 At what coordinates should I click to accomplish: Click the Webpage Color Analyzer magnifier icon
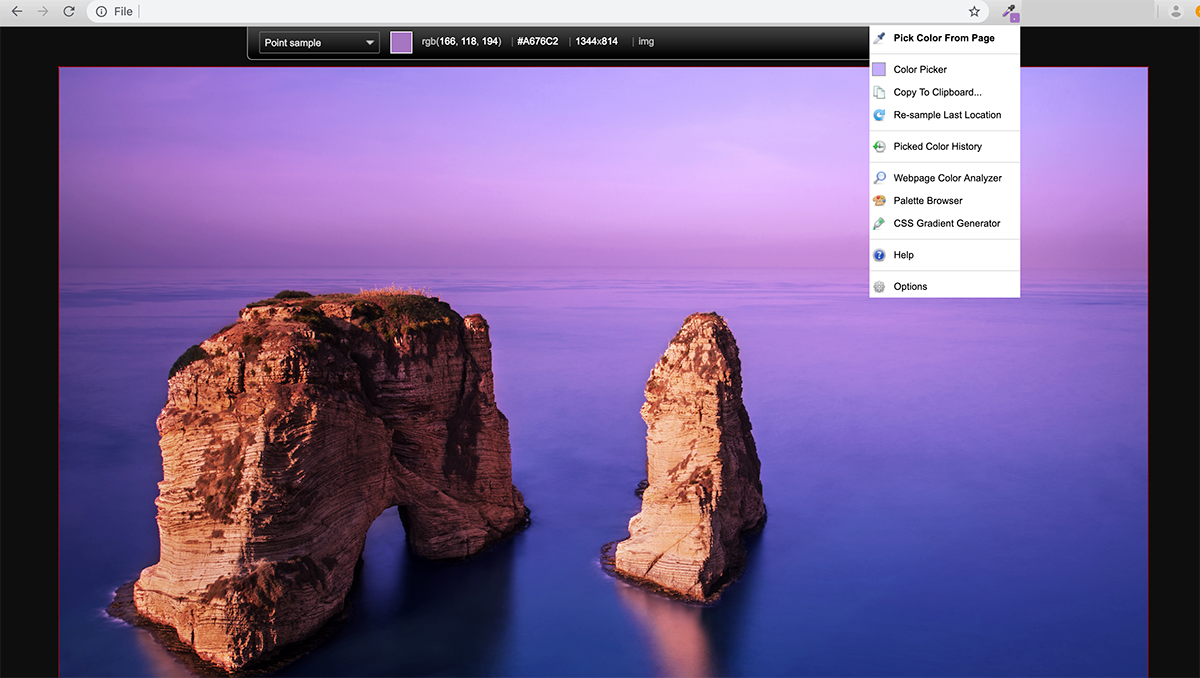click(881, 177)
